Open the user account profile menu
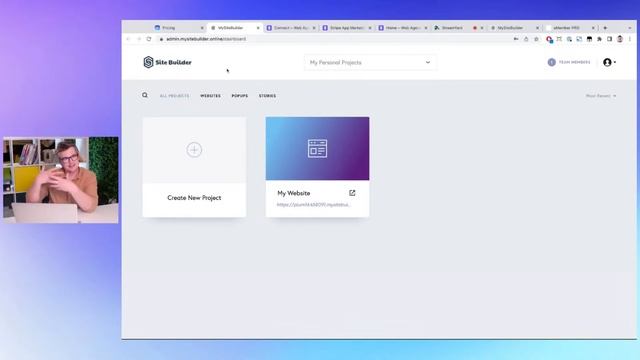Image resolution: width=640 pixels, height=360 pixels. click(x=609, y=62)
